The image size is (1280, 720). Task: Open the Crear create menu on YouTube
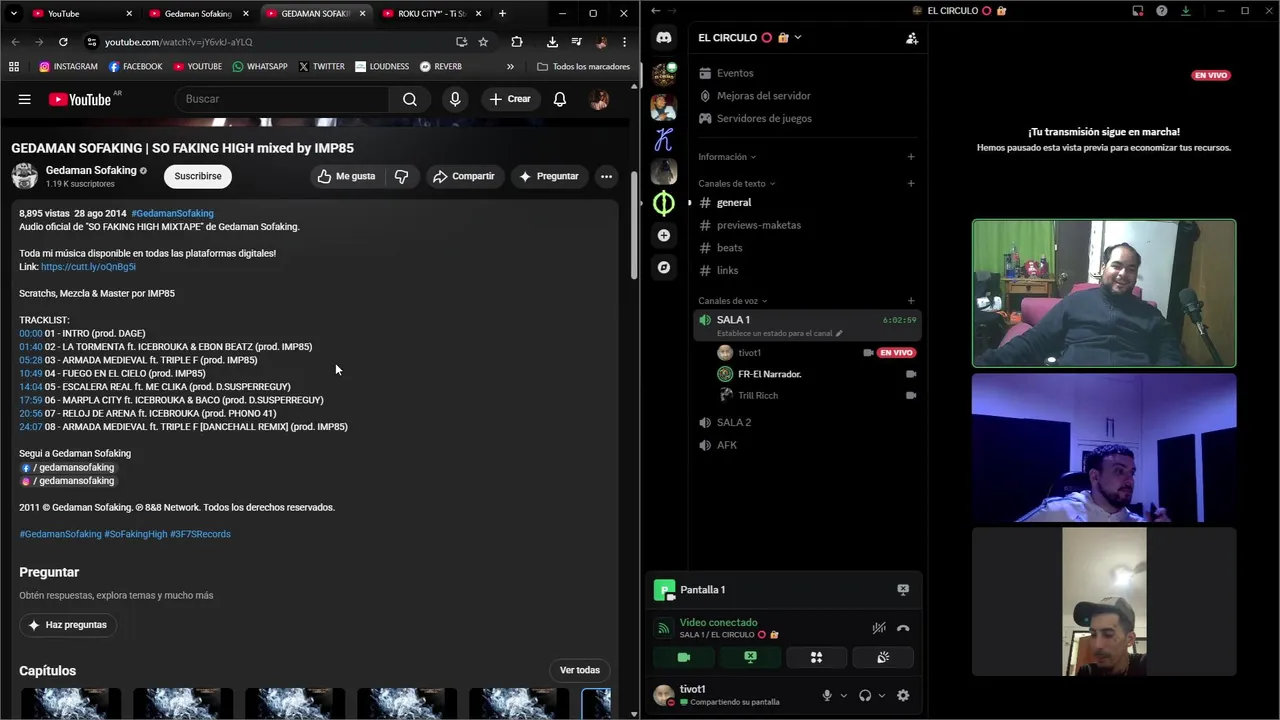pos(510,99)
